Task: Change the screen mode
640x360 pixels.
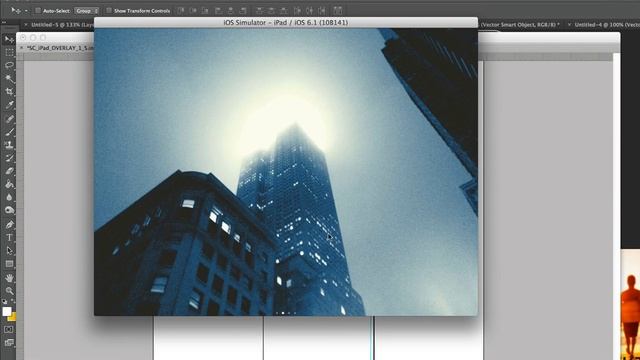Action: (x=9, y=343)
